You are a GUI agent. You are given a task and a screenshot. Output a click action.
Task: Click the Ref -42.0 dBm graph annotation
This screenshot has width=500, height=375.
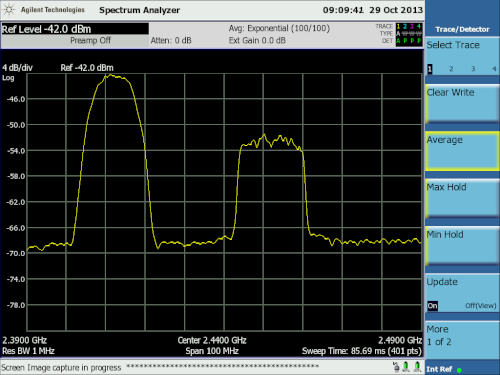(87, 68)
